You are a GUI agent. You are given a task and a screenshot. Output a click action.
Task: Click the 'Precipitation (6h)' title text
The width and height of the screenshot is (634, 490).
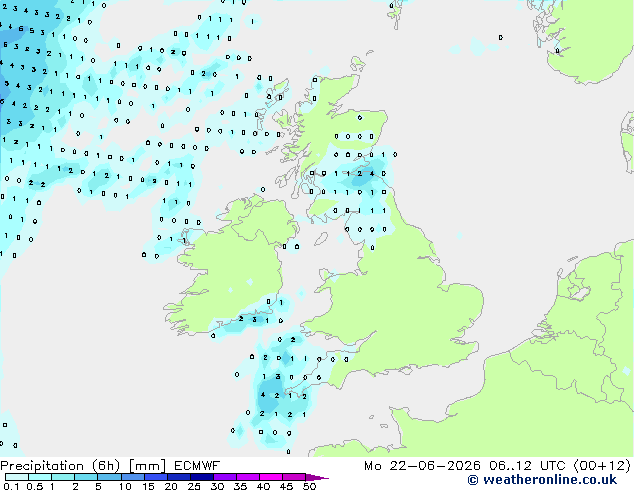point(60,466)
